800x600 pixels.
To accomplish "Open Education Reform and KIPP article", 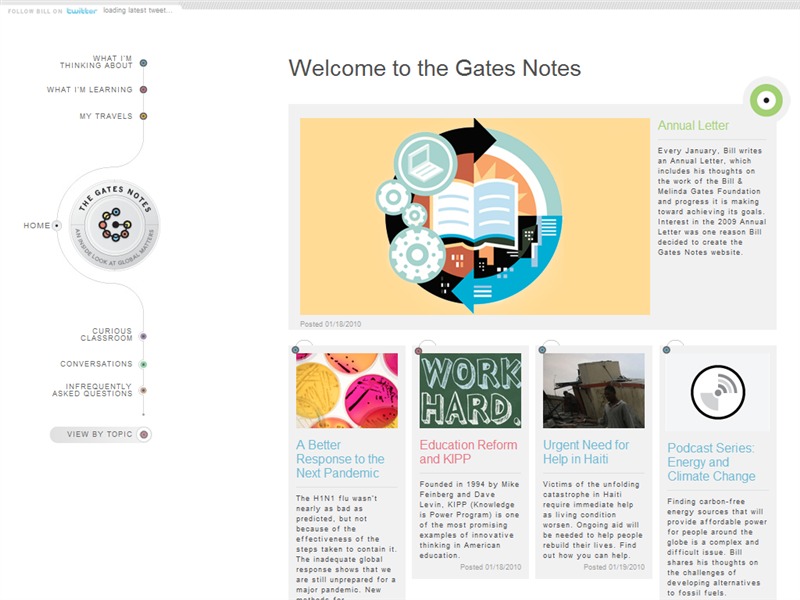I will tap(468, 452).
